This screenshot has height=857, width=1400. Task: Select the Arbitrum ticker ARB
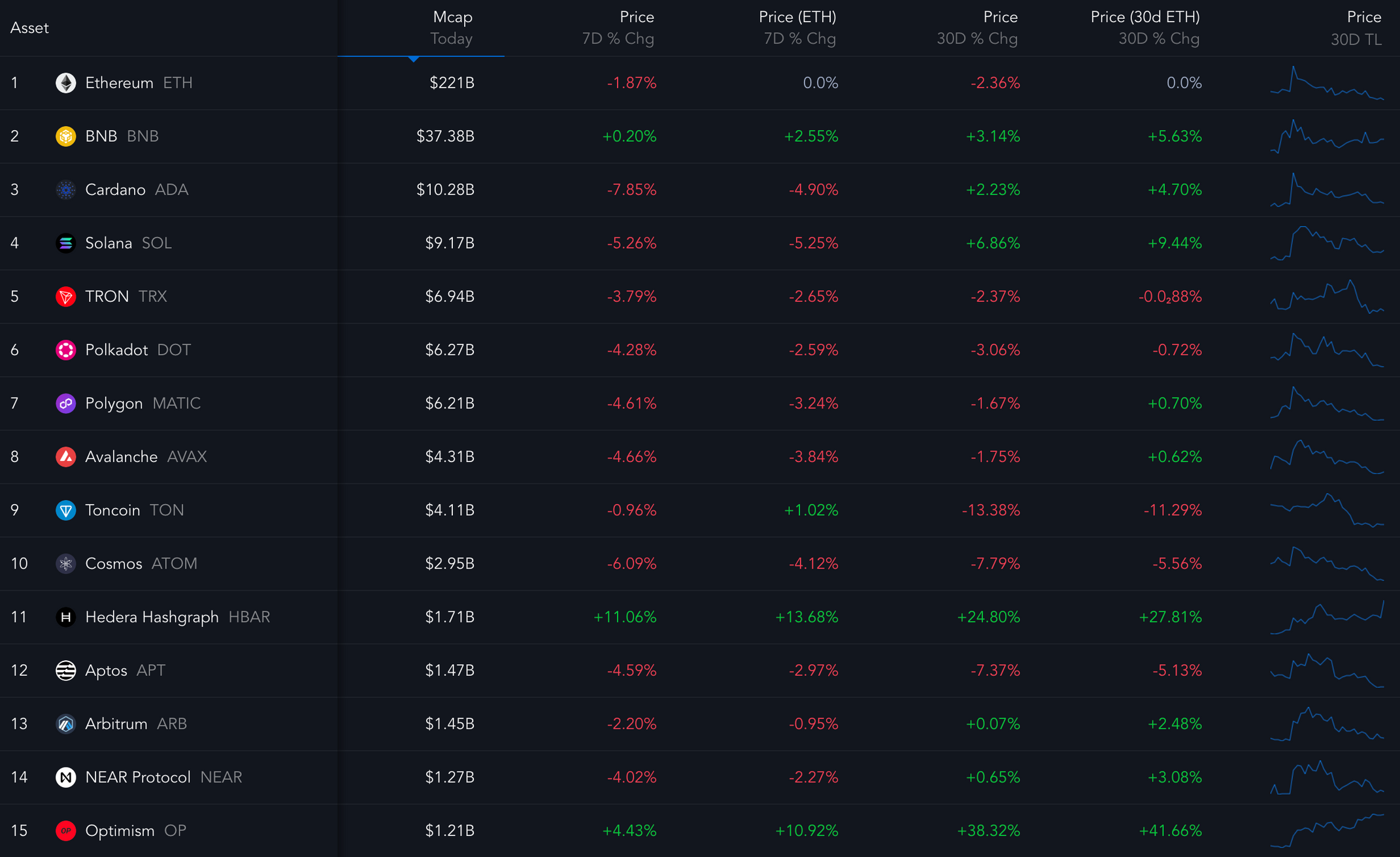point(172,724)
